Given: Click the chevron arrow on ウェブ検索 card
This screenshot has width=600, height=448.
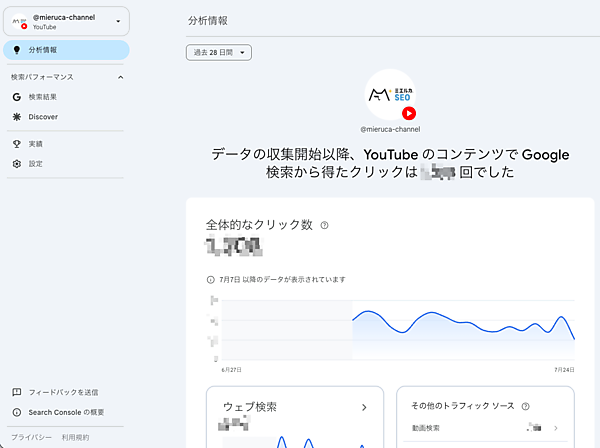Looking at the screenshot, I should click(364, 408).
